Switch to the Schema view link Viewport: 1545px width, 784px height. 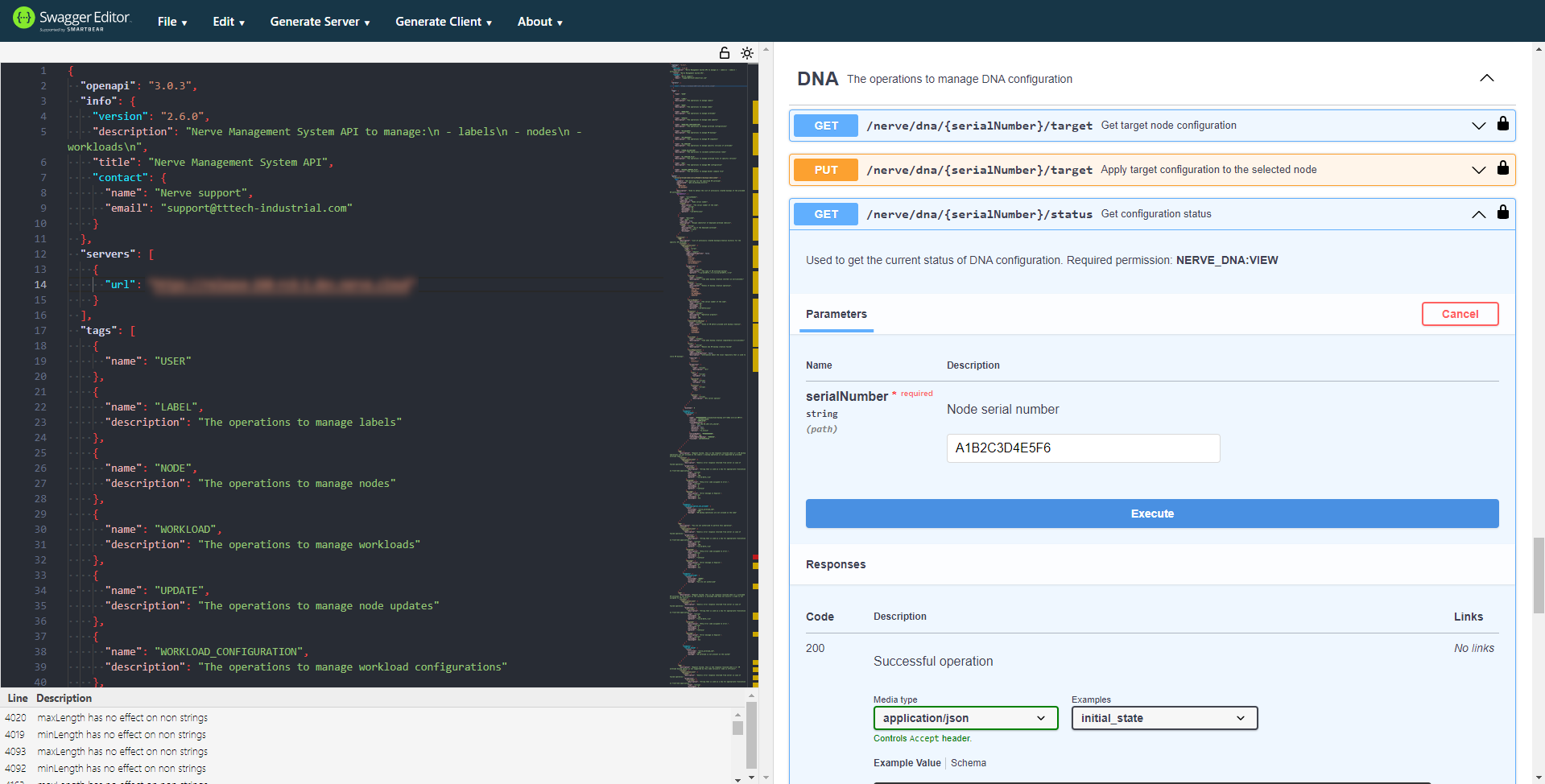point(968,763)
